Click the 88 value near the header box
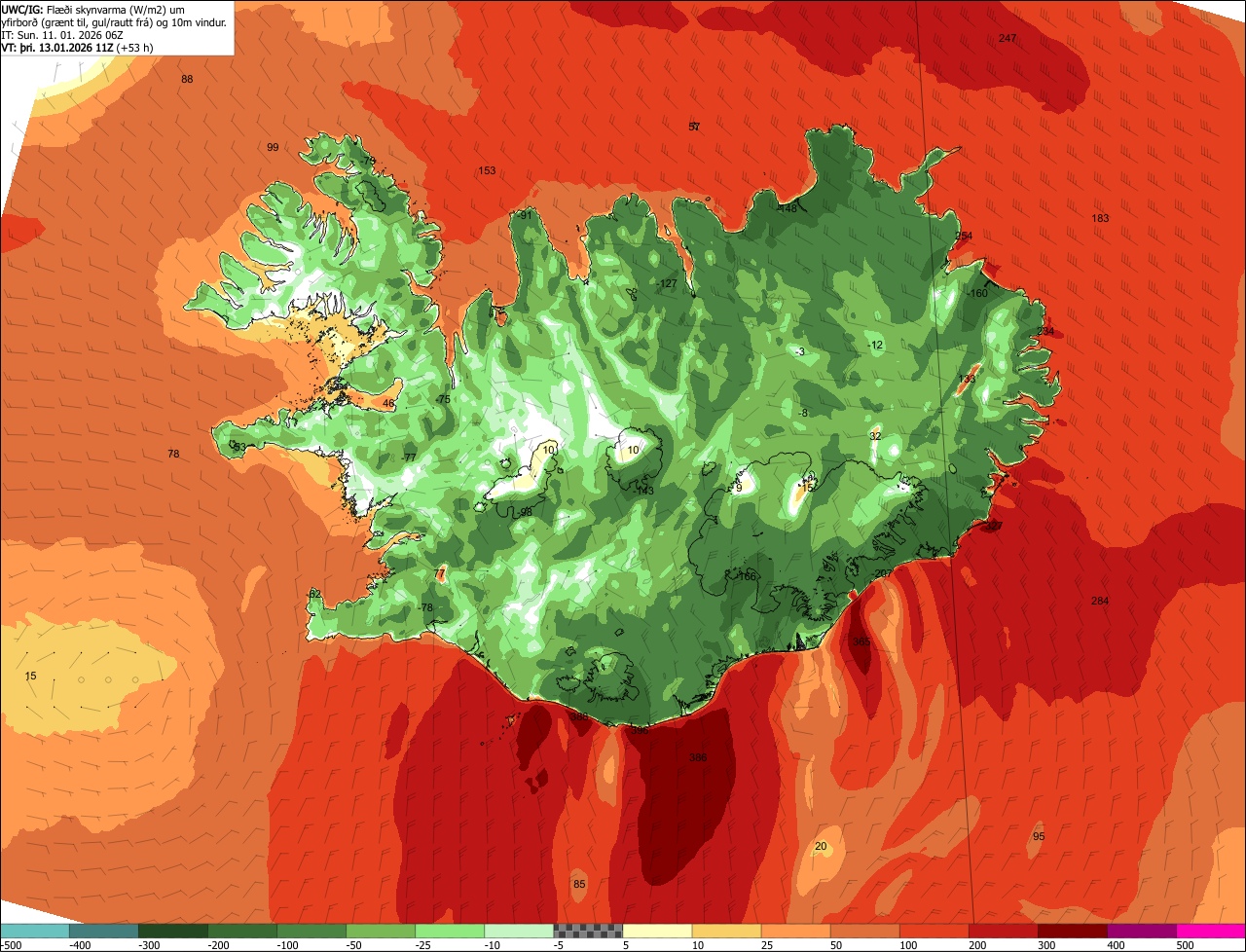This screenshot has width=1246, height=952. [x=187, y=79]
